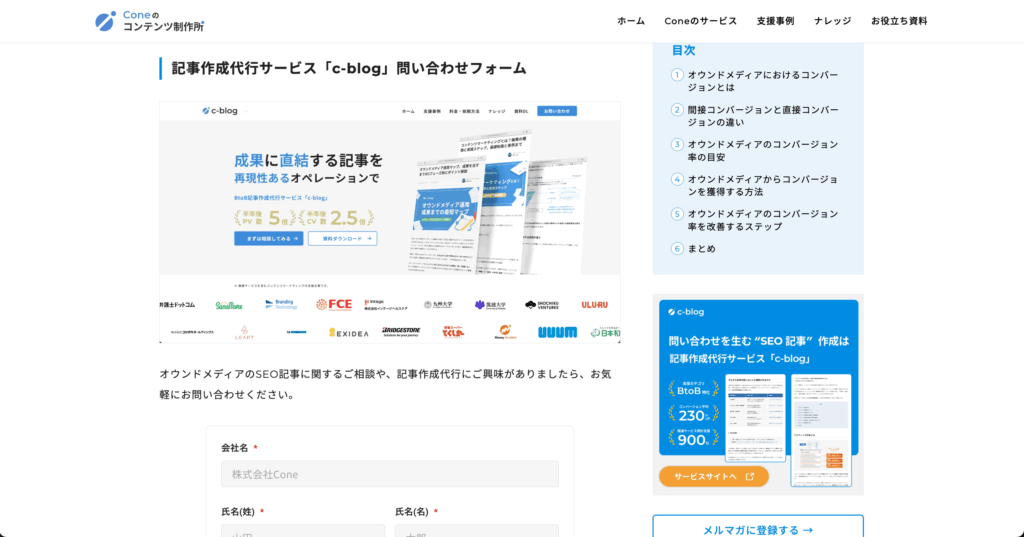Click circled number 1 in the table of contents

click(x=677, y=75)
